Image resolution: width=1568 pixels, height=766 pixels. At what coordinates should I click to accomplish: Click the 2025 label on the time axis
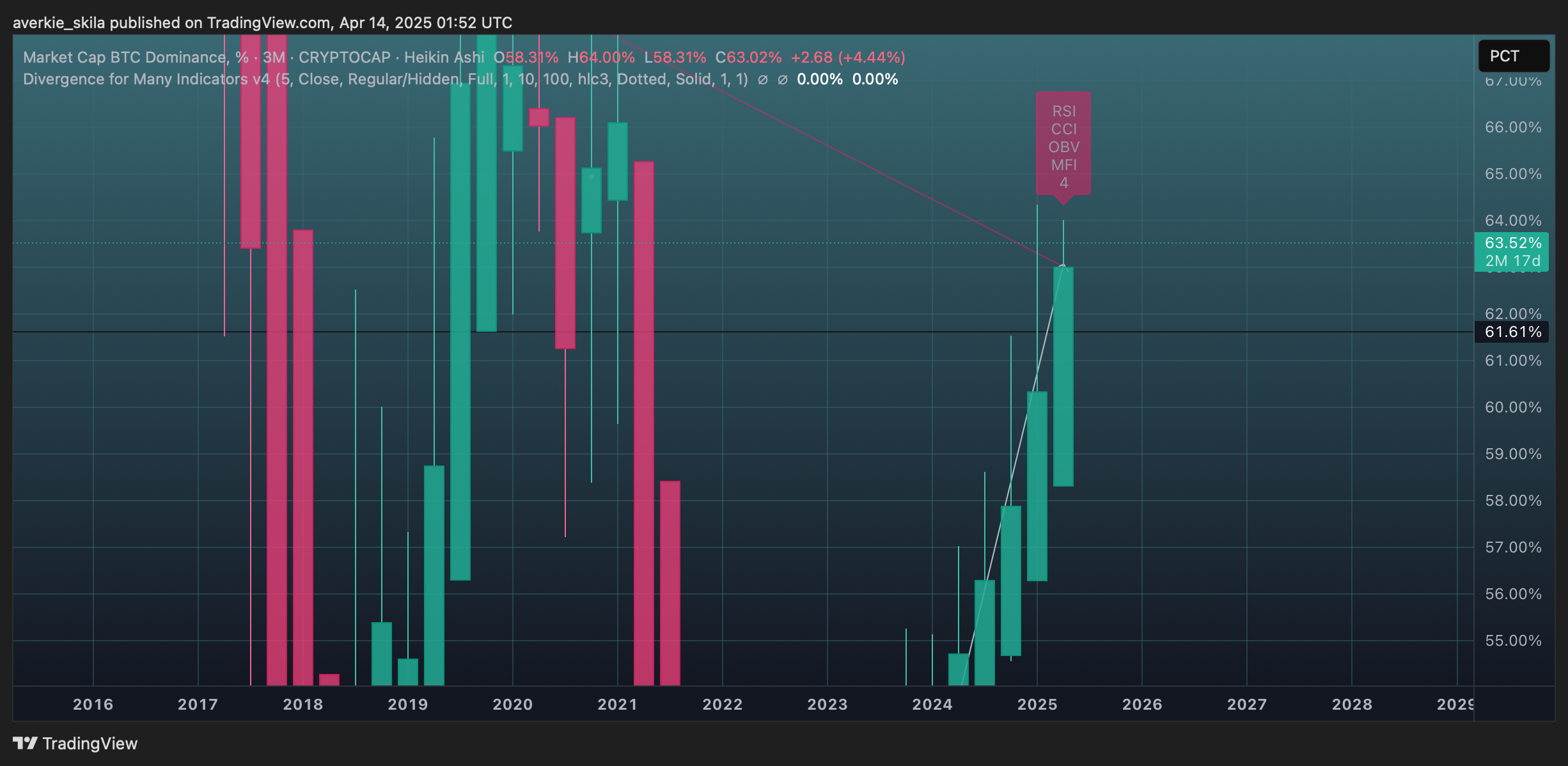pos(1037,704)
